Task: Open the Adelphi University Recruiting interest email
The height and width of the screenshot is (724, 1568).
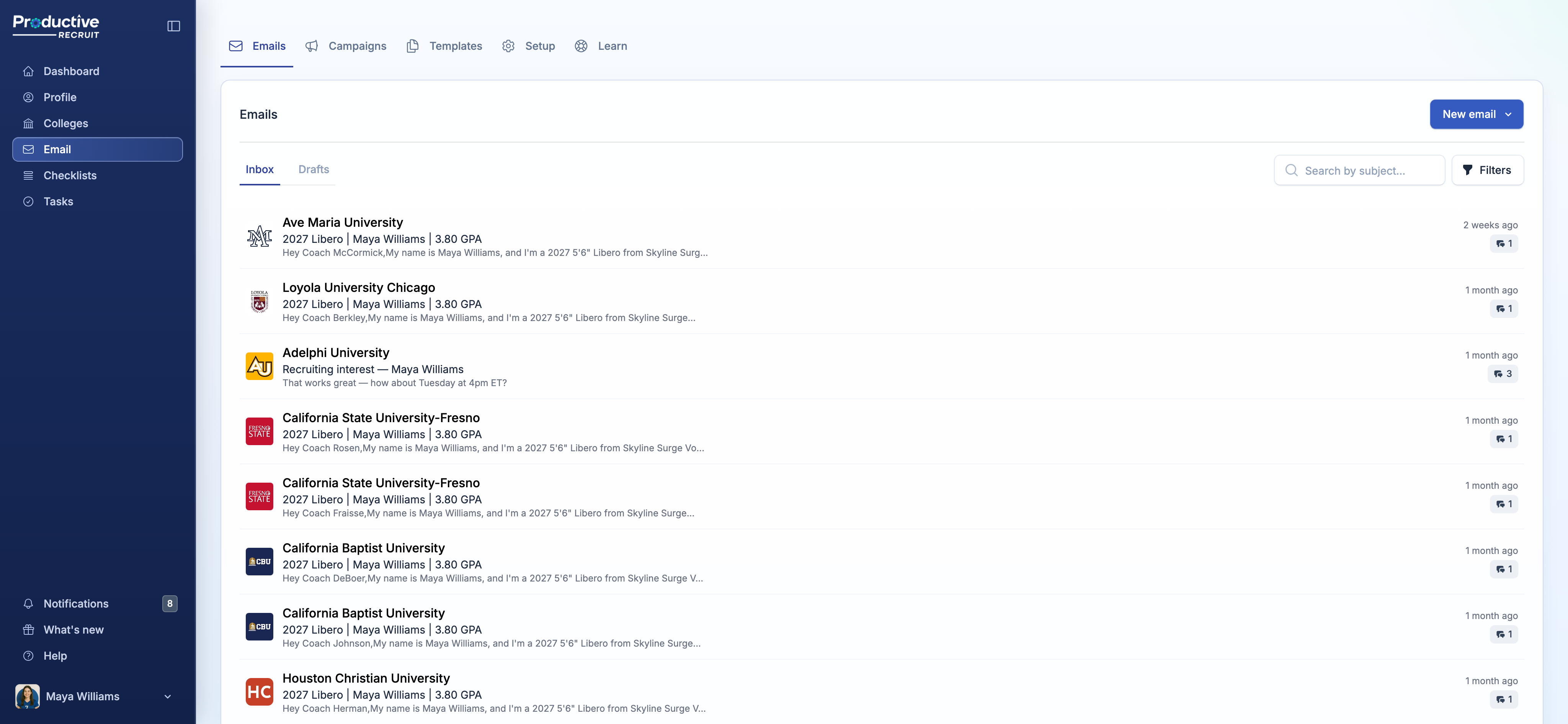Action: (x=881, y=367)
